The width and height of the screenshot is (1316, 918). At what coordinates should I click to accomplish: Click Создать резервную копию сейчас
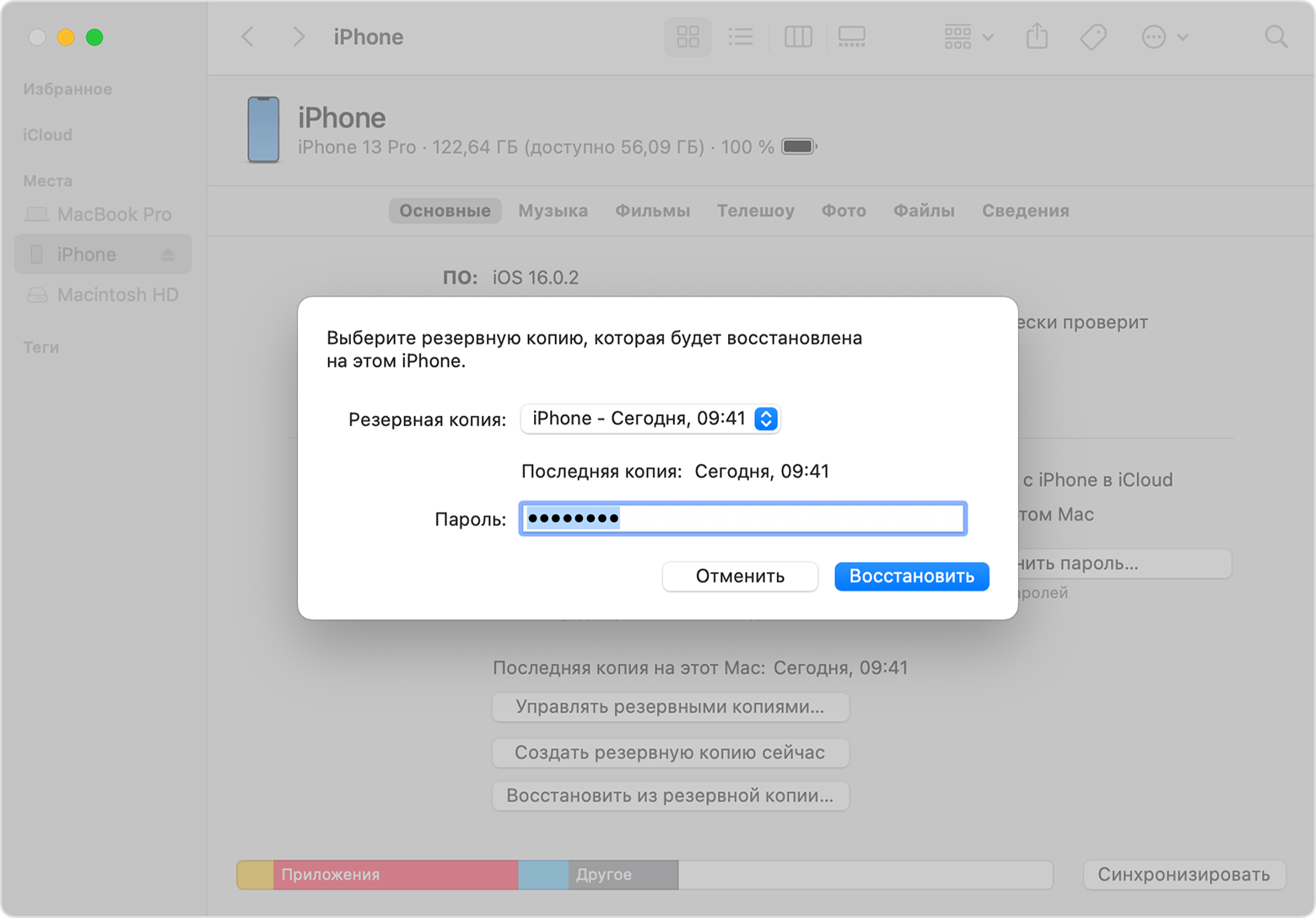pyautogui.click(x=670, y=753)
